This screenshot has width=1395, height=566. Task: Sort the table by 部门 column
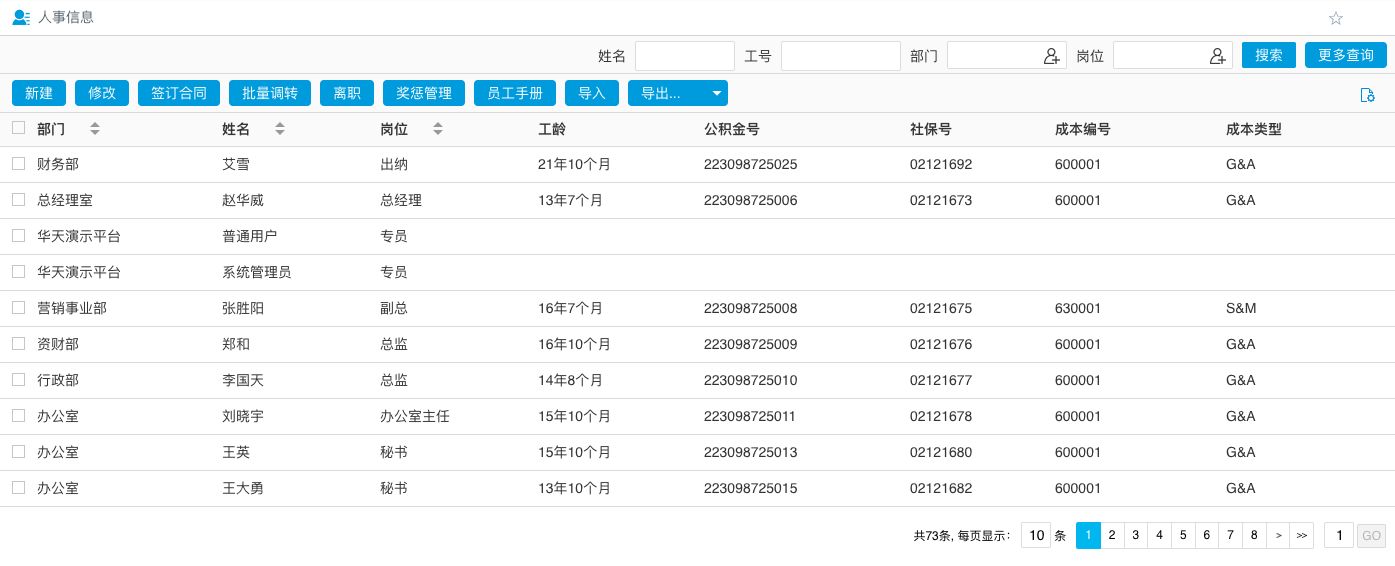tap(95, 129)
